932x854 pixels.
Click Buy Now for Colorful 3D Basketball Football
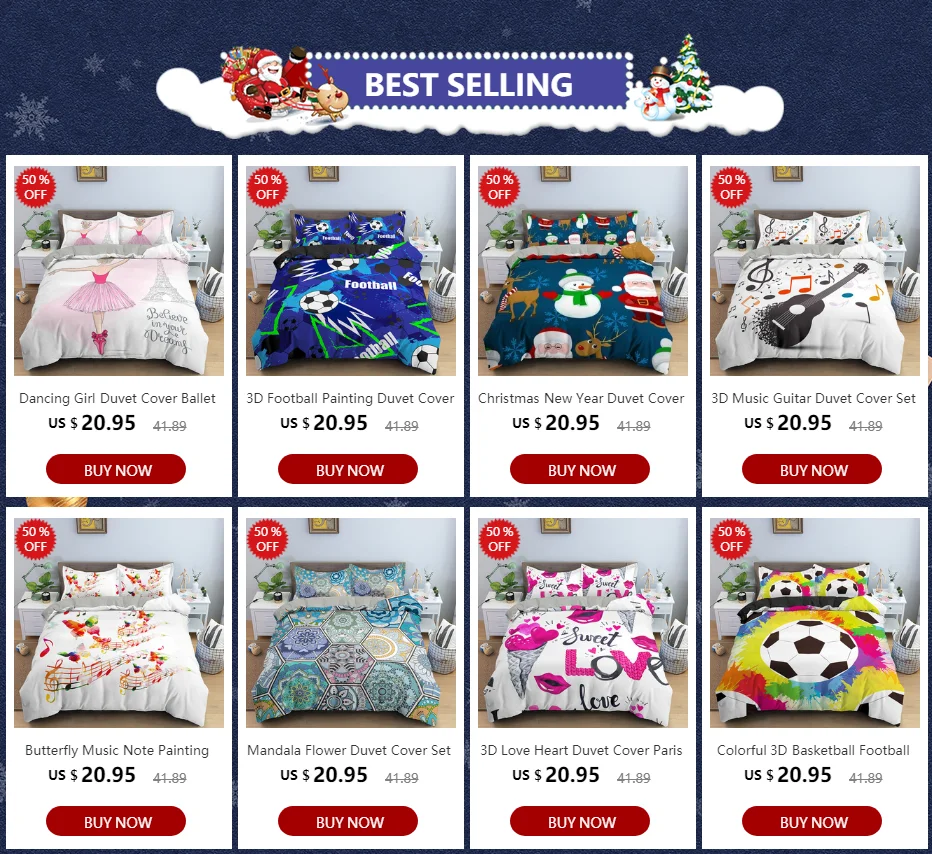(811, 821)
